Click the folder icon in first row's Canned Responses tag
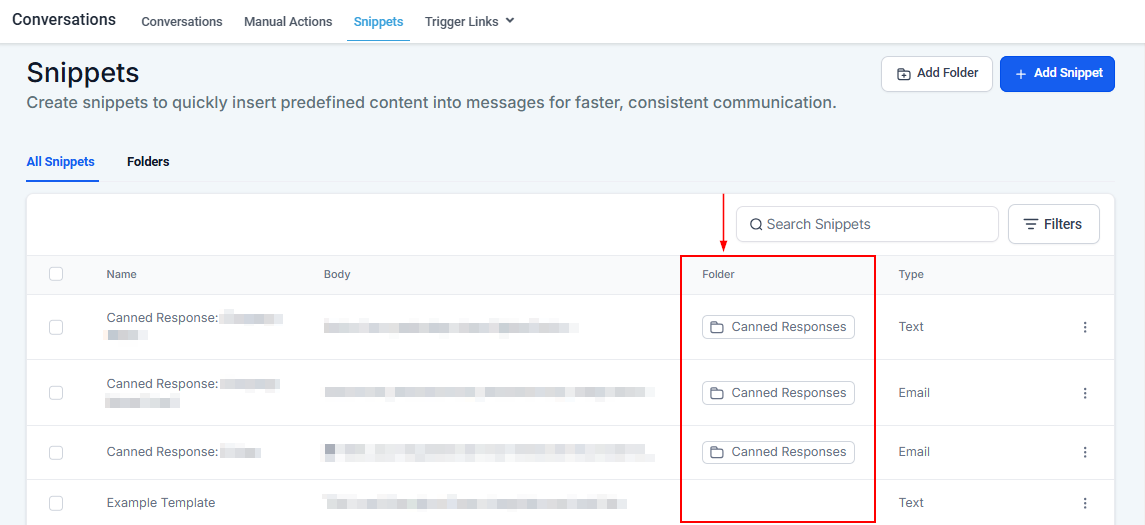Viewport: 1145px width, 525px height. 716,327
